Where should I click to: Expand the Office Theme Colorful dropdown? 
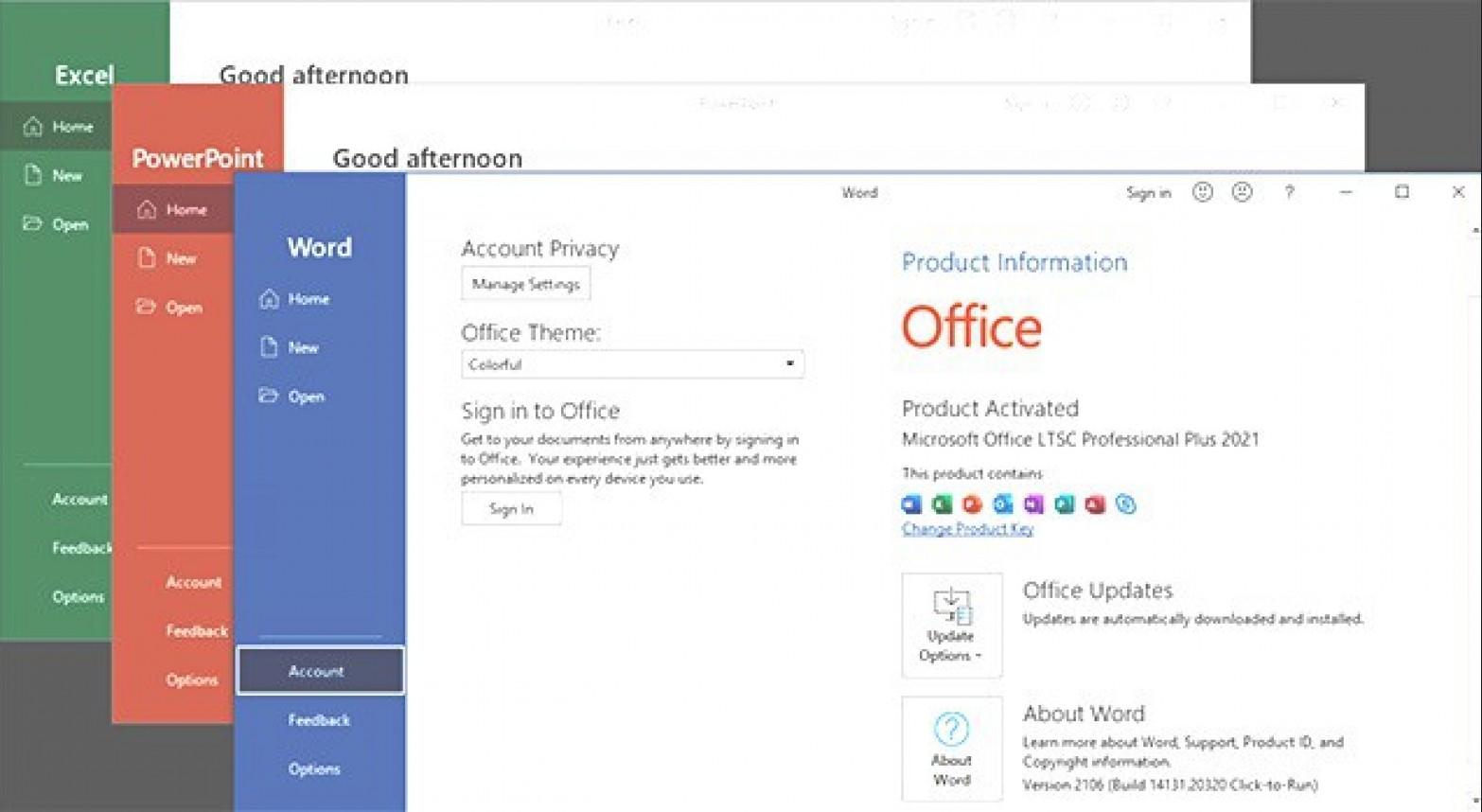point(633,364)
